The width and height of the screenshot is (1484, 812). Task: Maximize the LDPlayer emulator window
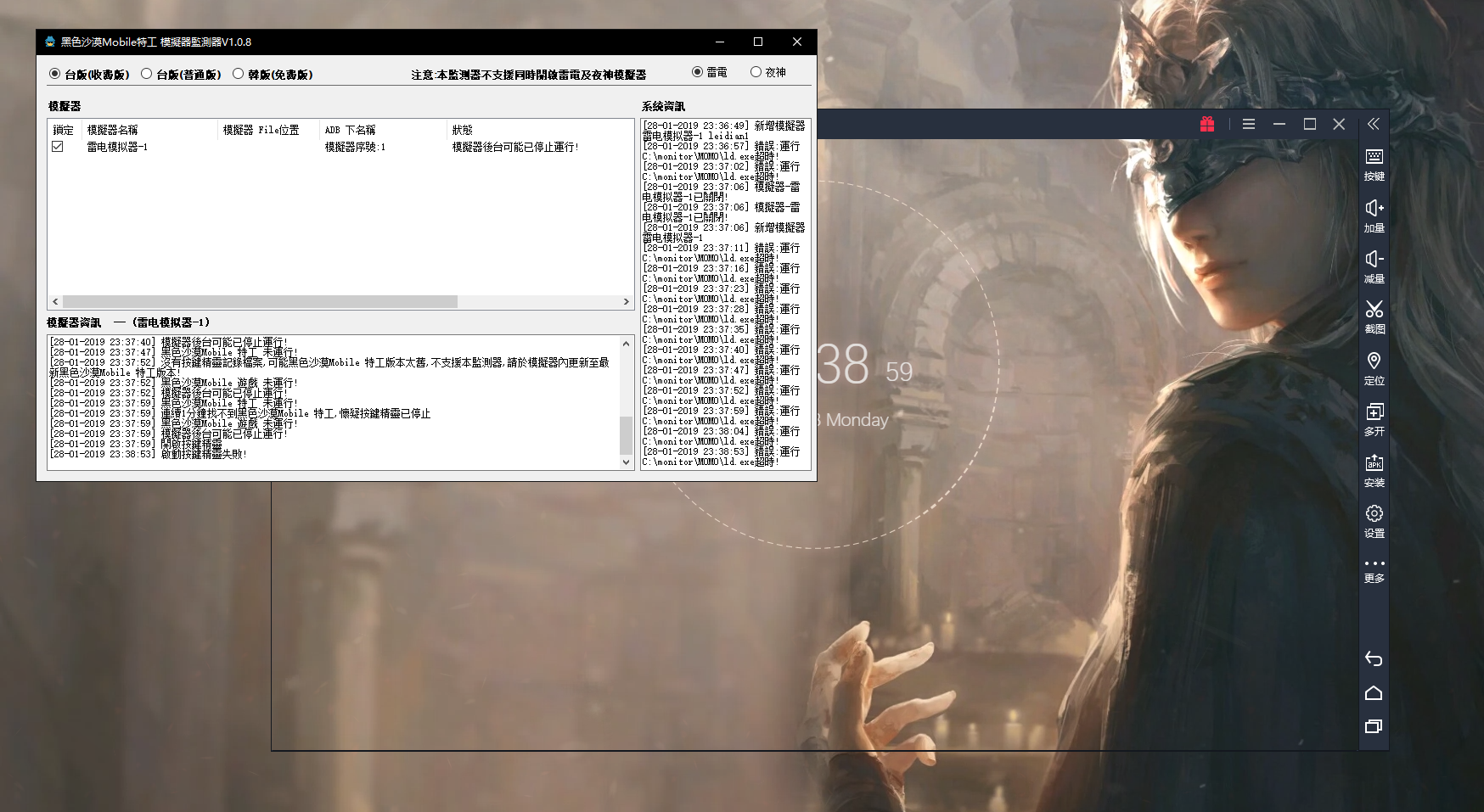(1310, 124)
